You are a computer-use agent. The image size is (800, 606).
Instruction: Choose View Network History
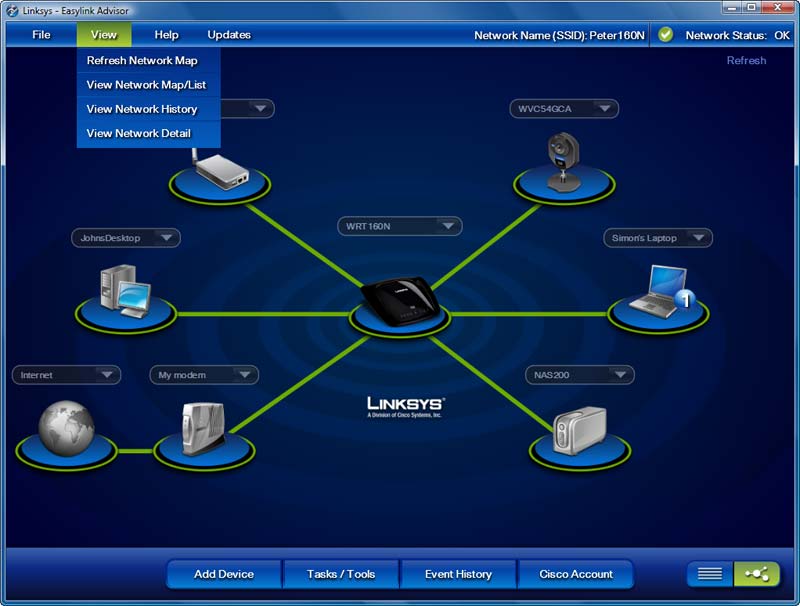click(148, 109)
